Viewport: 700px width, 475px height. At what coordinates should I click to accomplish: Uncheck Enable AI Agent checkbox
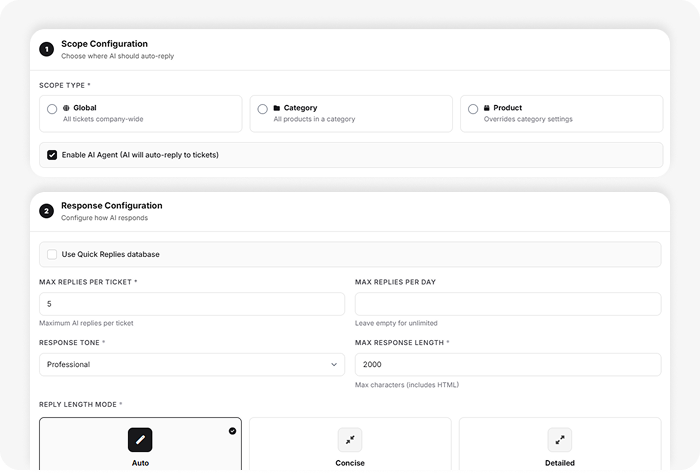[x=52, y=155]
